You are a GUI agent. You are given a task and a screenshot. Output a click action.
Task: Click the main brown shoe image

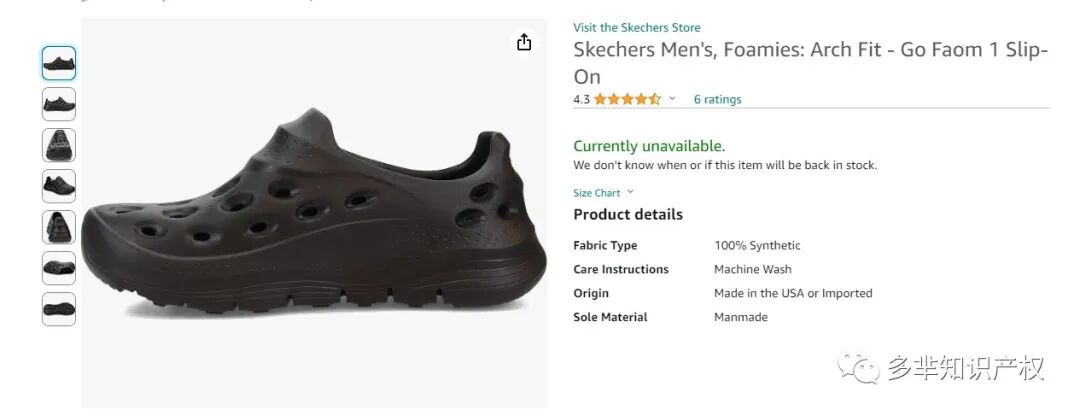[x=314, y=214]
